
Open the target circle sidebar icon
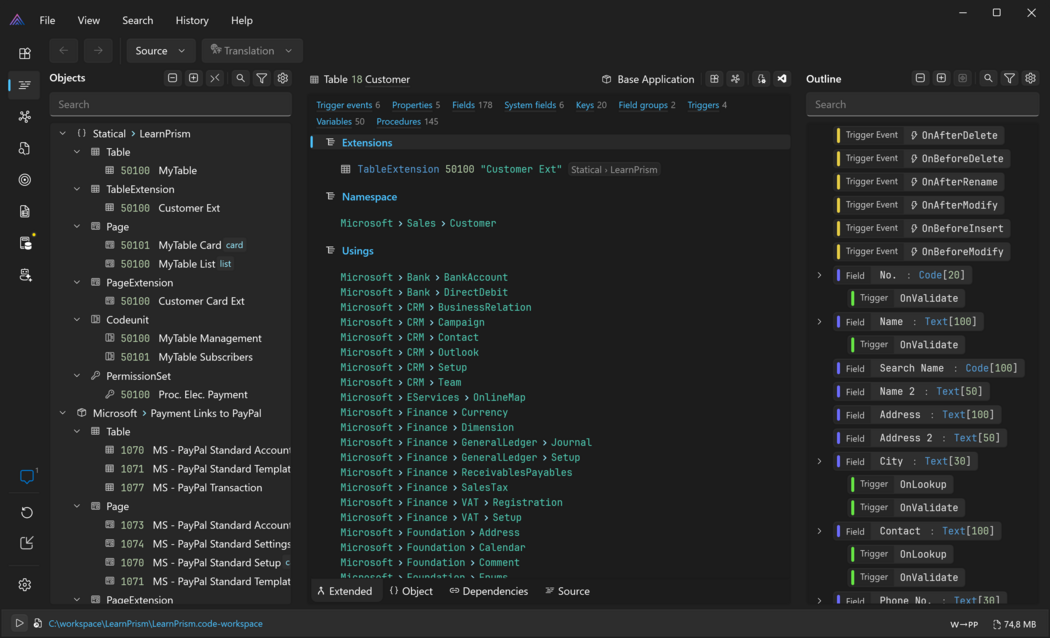25,179
